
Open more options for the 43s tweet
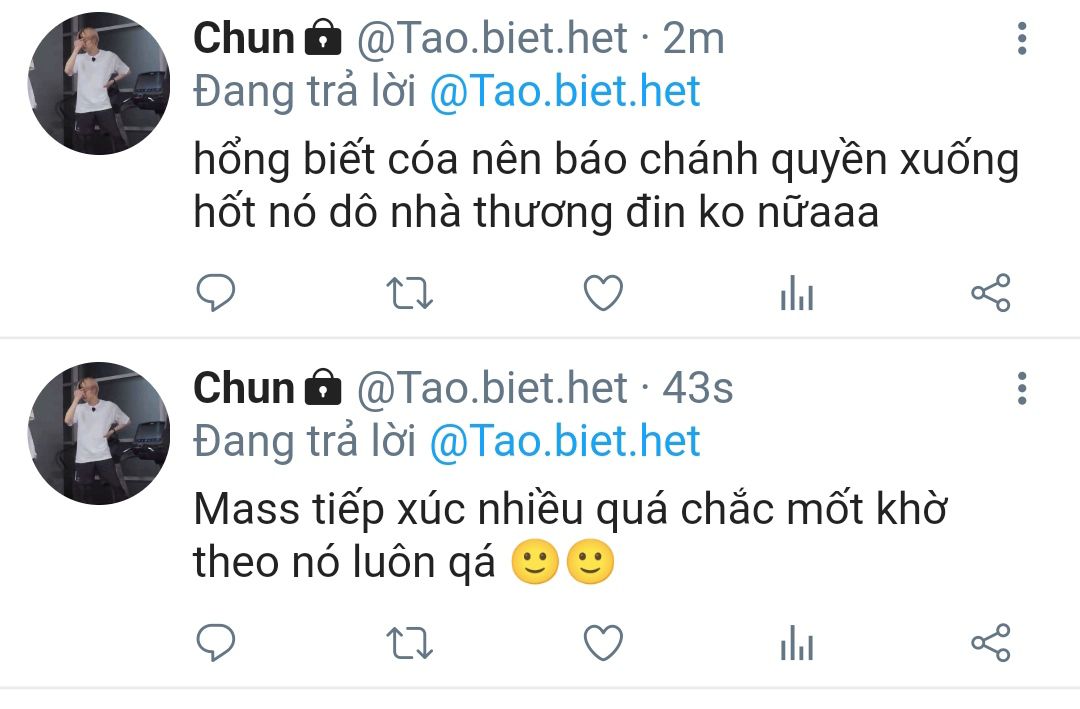click(x=1022, y=388)
